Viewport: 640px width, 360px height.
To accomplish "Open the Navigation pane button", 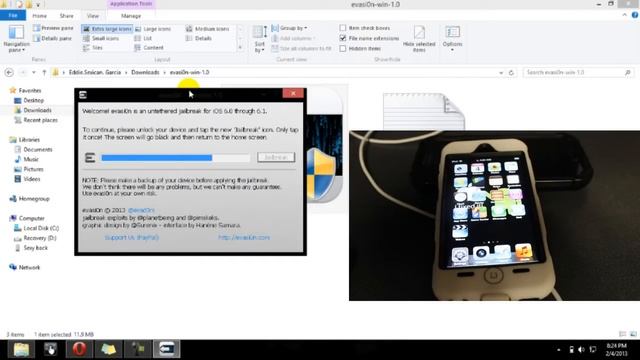I will pyautogui.click(x=16, y=38).
